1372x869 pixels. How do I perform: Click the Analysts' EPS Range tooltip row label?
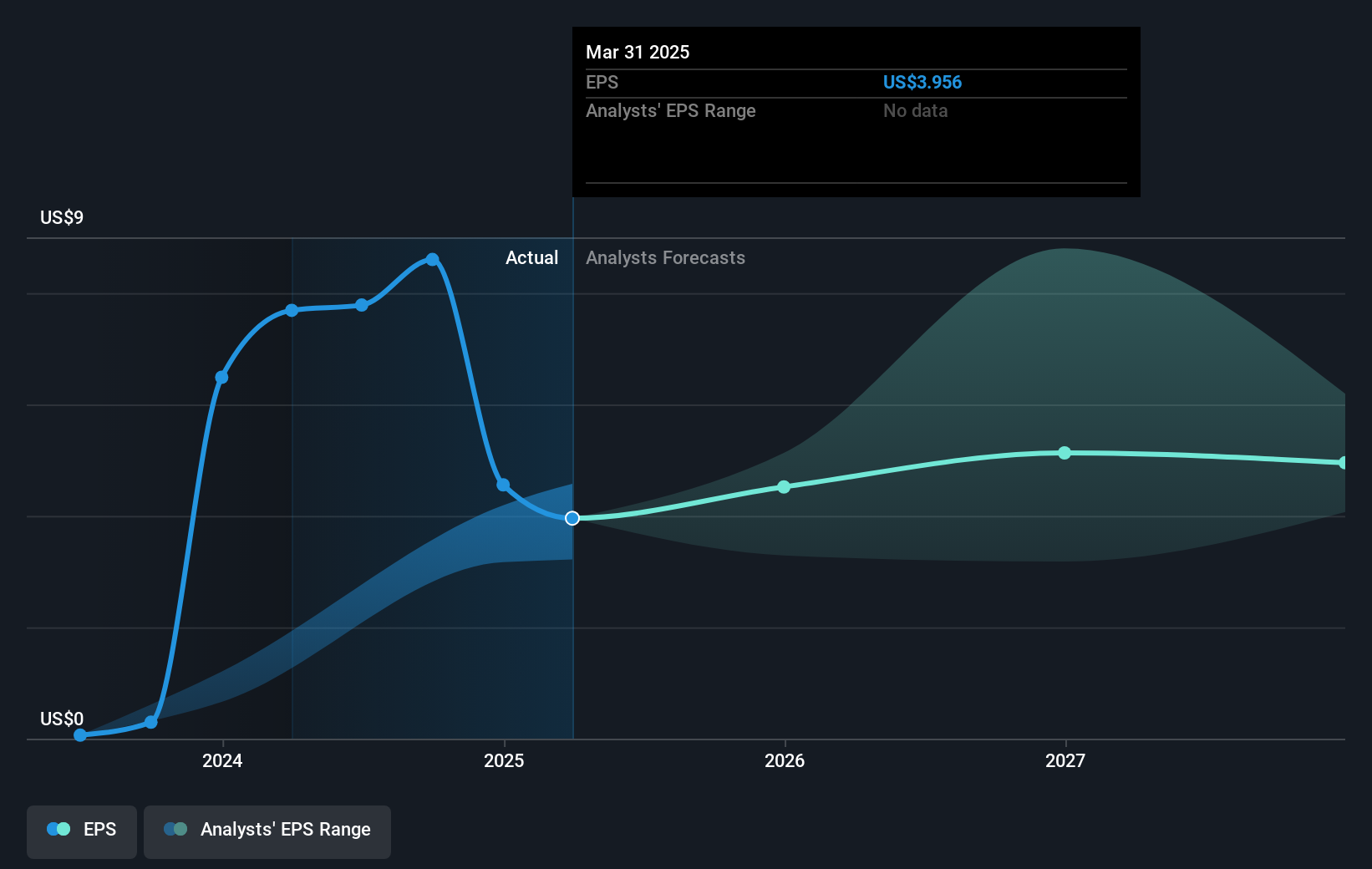(x=670, y=110)
